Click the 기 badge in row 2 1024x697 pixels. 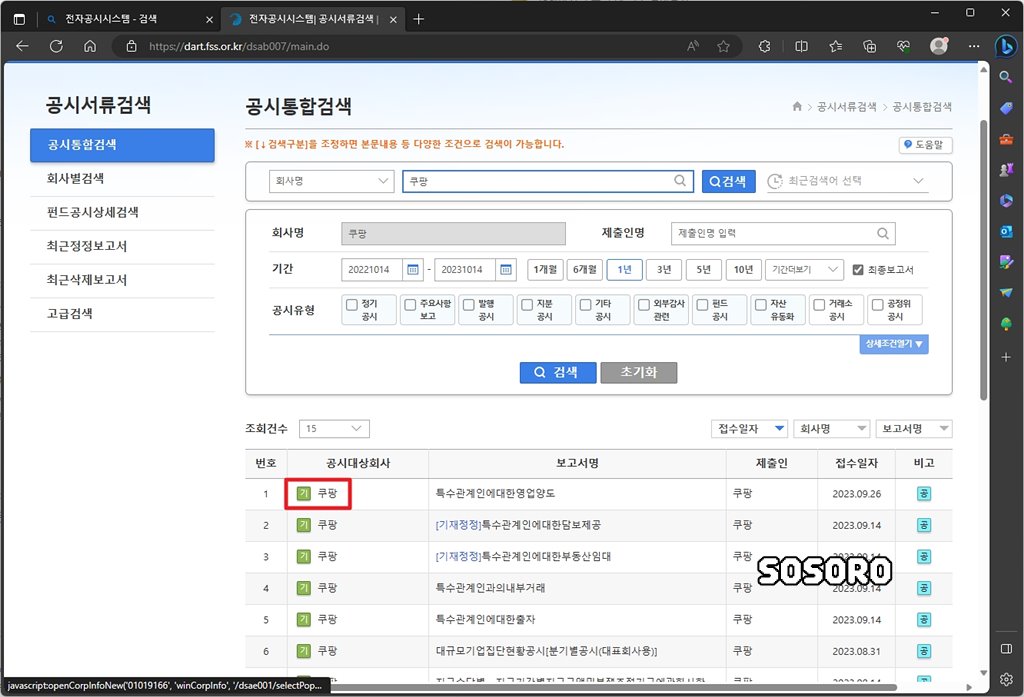pos(304,525)
